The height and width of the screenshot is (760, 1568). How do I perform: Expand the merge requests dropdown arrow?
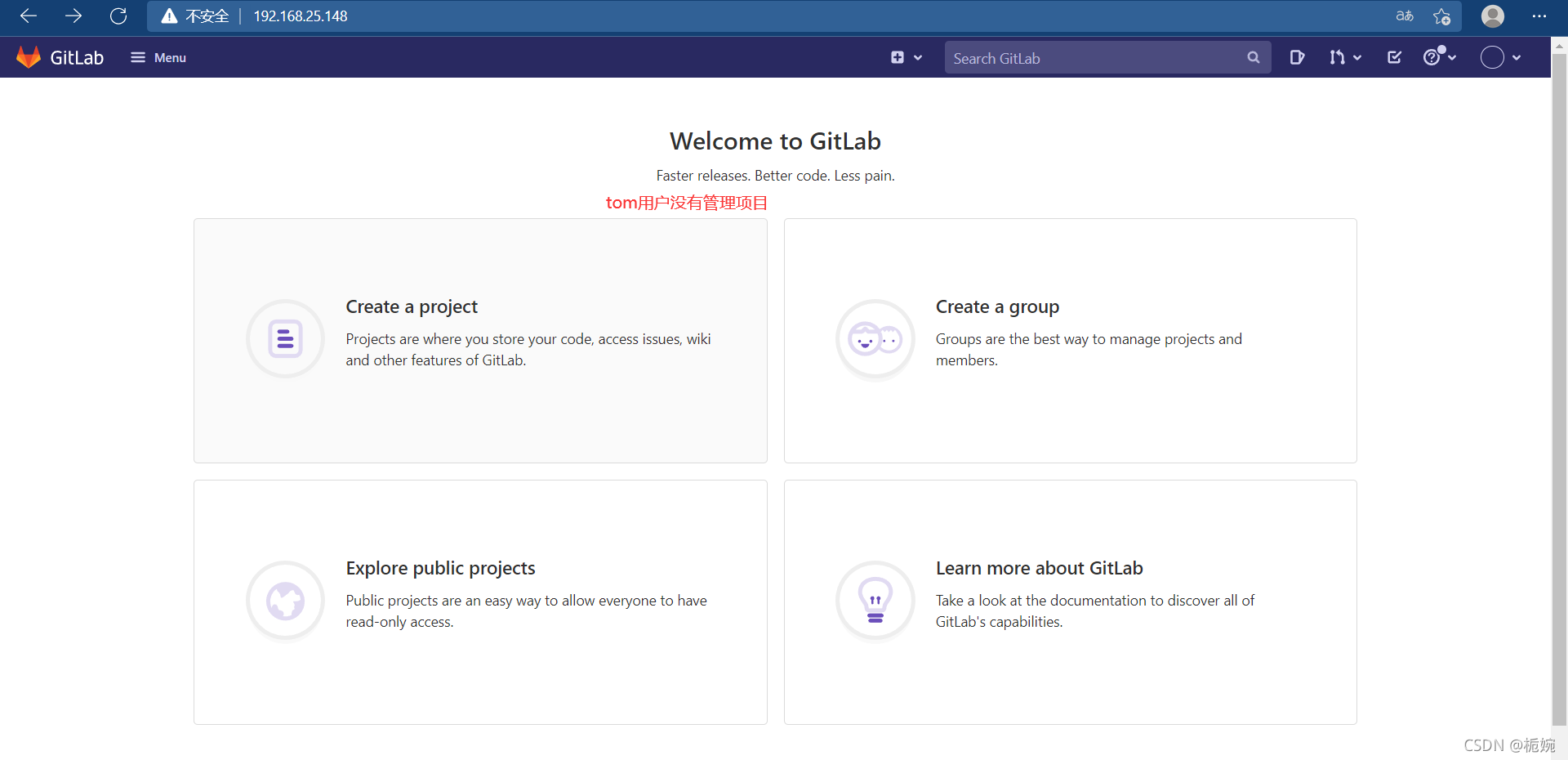pyautogui.click(x=1357, y=58)
